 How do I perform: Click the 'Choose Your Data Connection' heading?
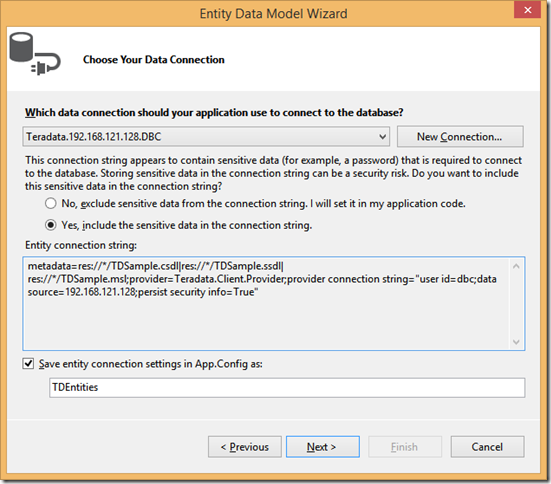tap(154, 60)
